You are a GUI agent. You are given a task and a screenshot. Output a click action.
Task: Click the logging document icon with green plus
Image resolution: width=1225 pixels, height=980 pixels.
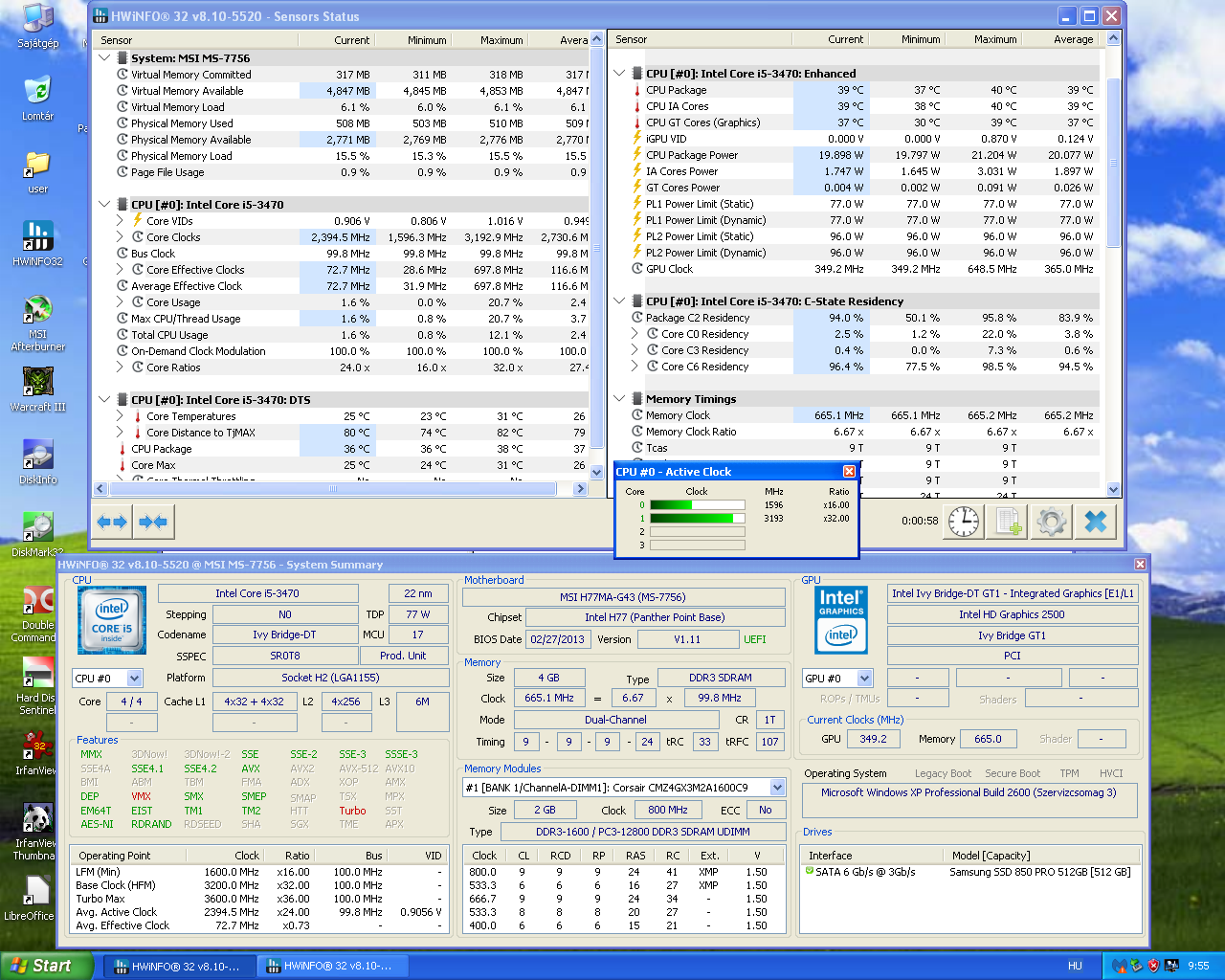[x=1008, y=522]
